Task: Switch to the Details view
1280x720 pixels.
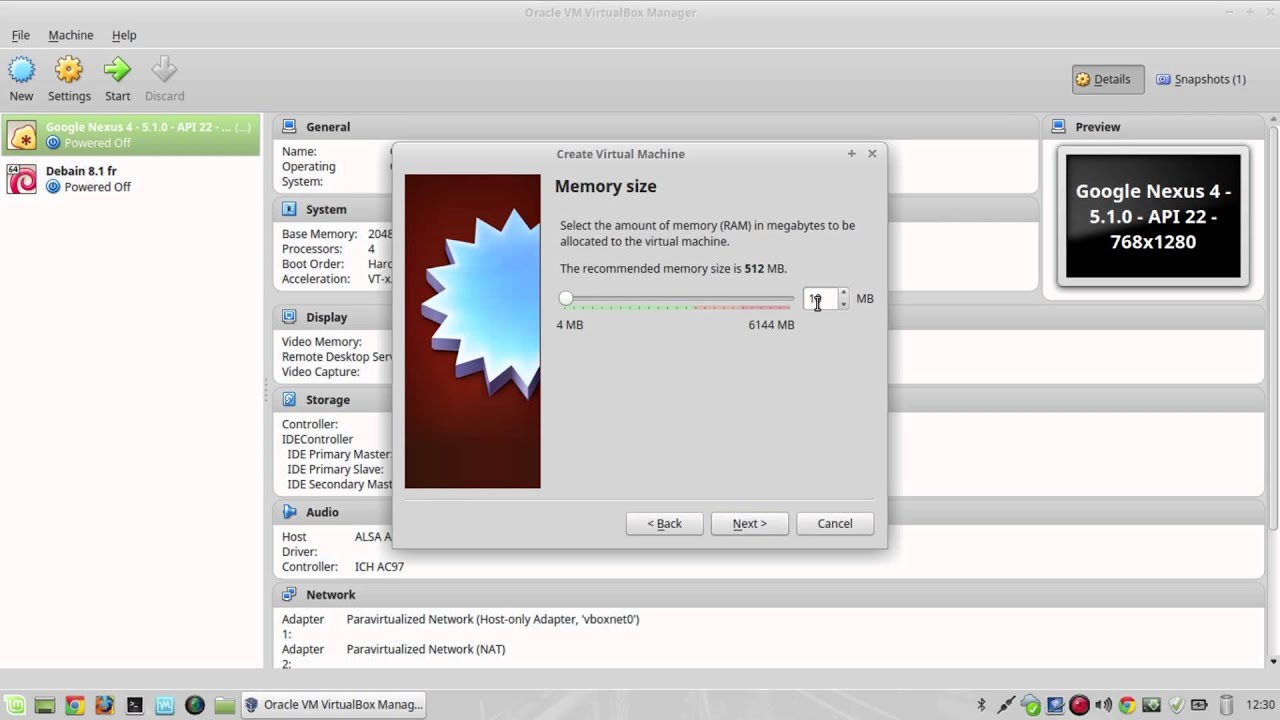Action: (x=1108, y=79)
